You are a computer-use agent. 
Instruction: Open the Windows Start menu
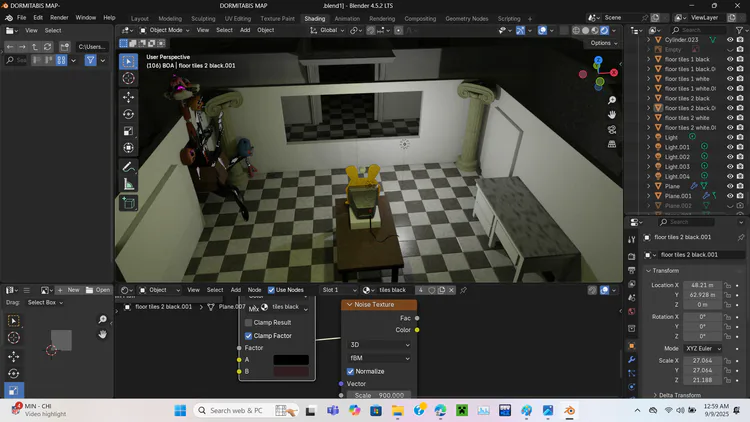coord(180,411)
